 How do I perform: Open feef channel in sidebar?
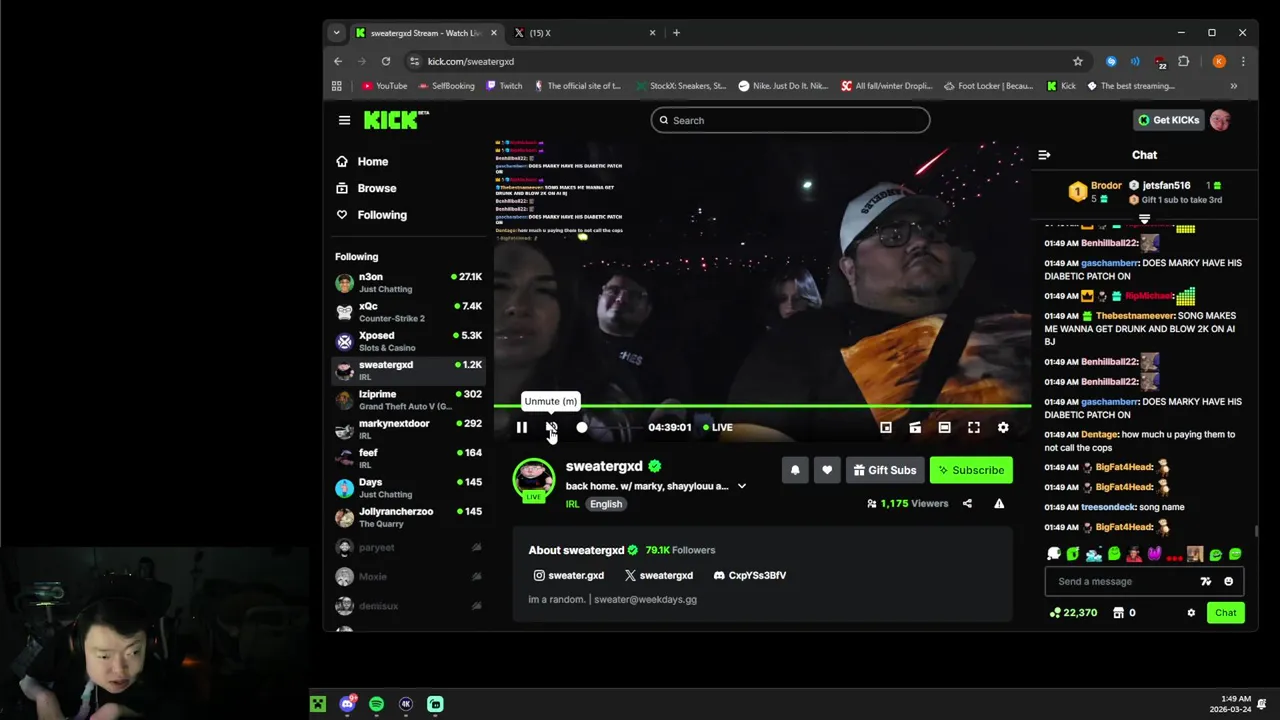coord(409,458)
